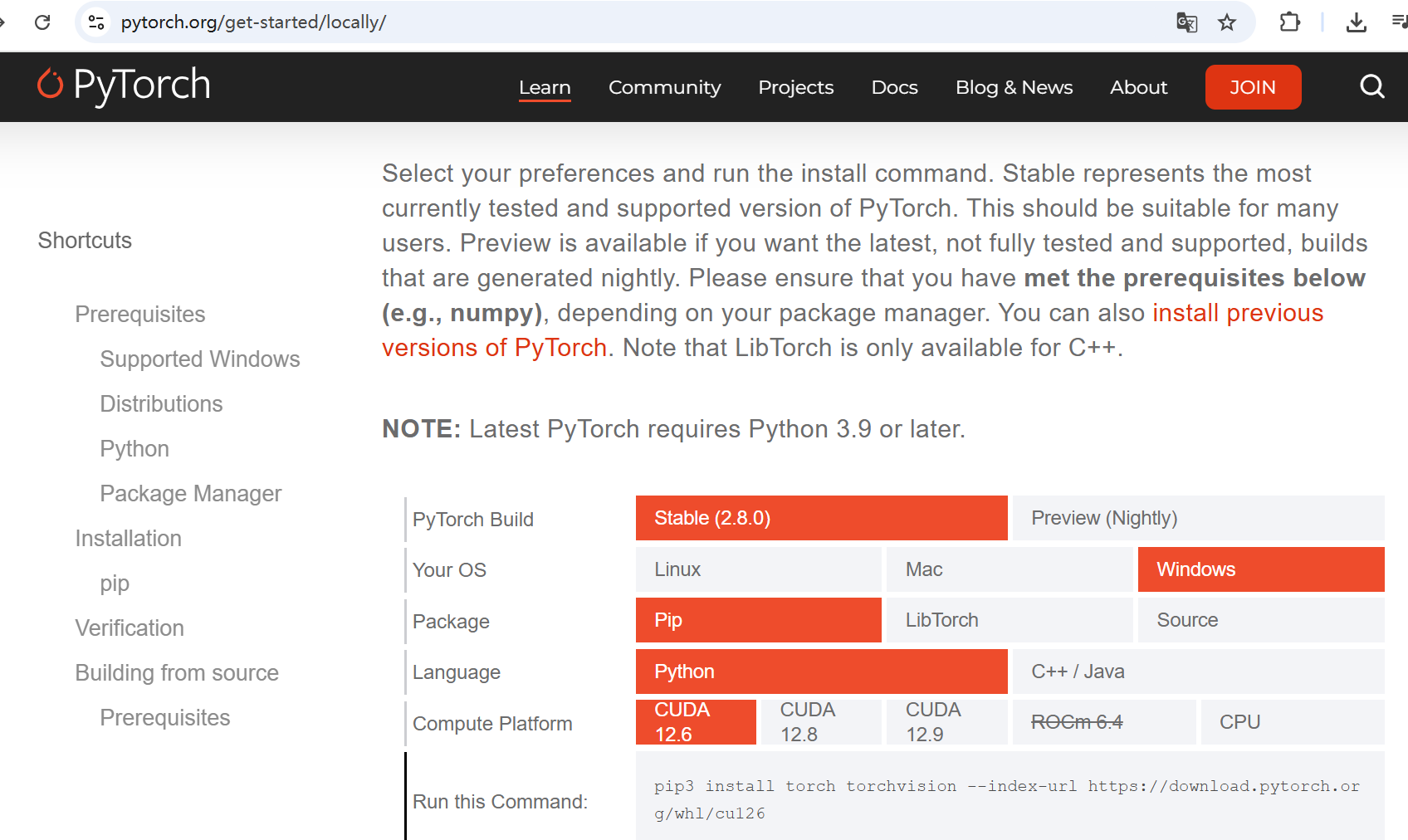Open the Learn menu
The height and width of the screenshot is (840, 1408).
pyautogui.click(x=545, y=87)
